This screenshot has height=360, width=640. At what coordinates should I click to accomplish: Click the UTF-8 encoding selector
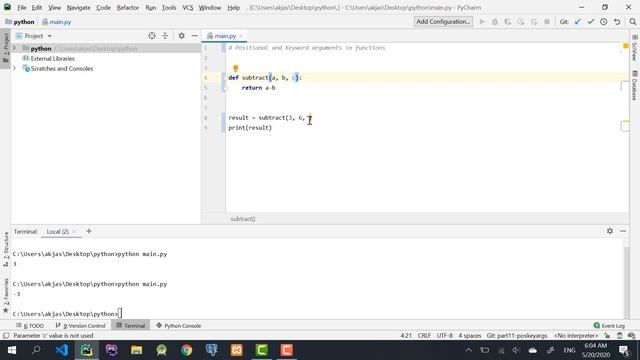click(444, 336)
